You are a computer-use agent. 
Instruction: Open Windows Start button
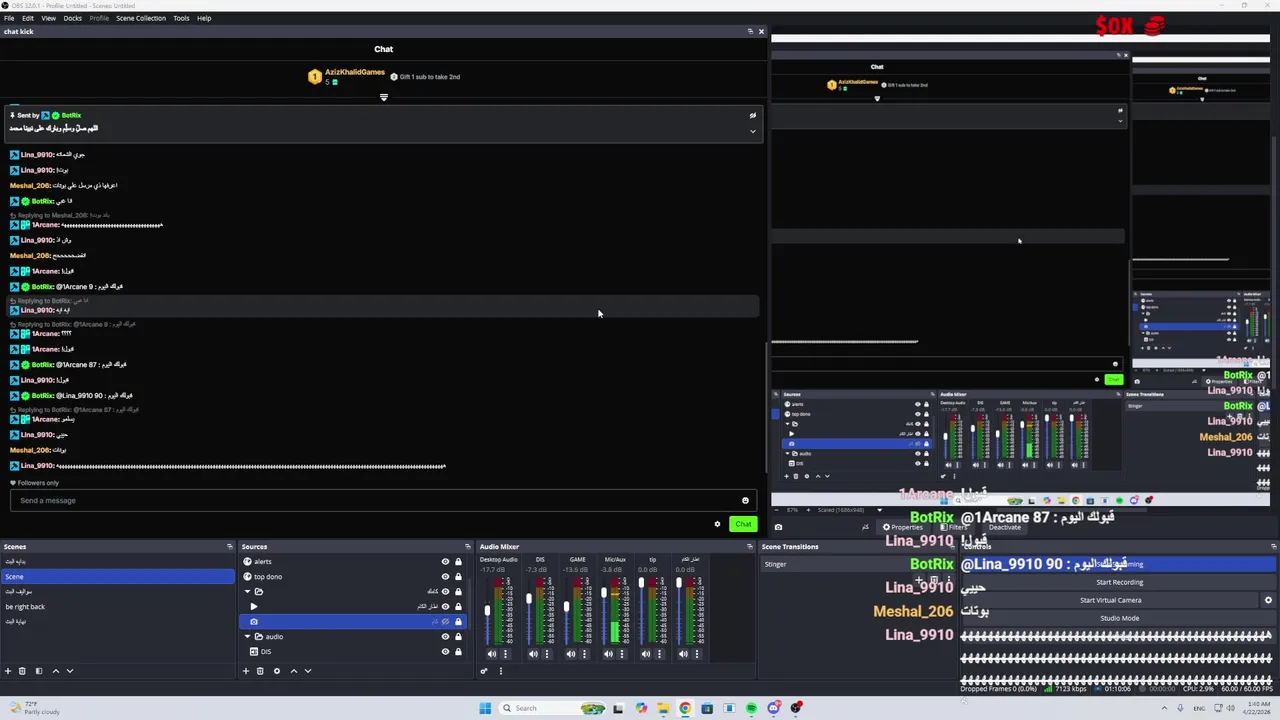485,708
